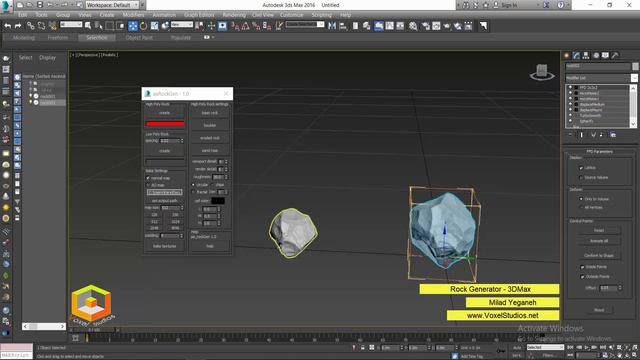Switch to the Freeform ribbon tab
640x360 pixels.
click(x=58, y=38)
